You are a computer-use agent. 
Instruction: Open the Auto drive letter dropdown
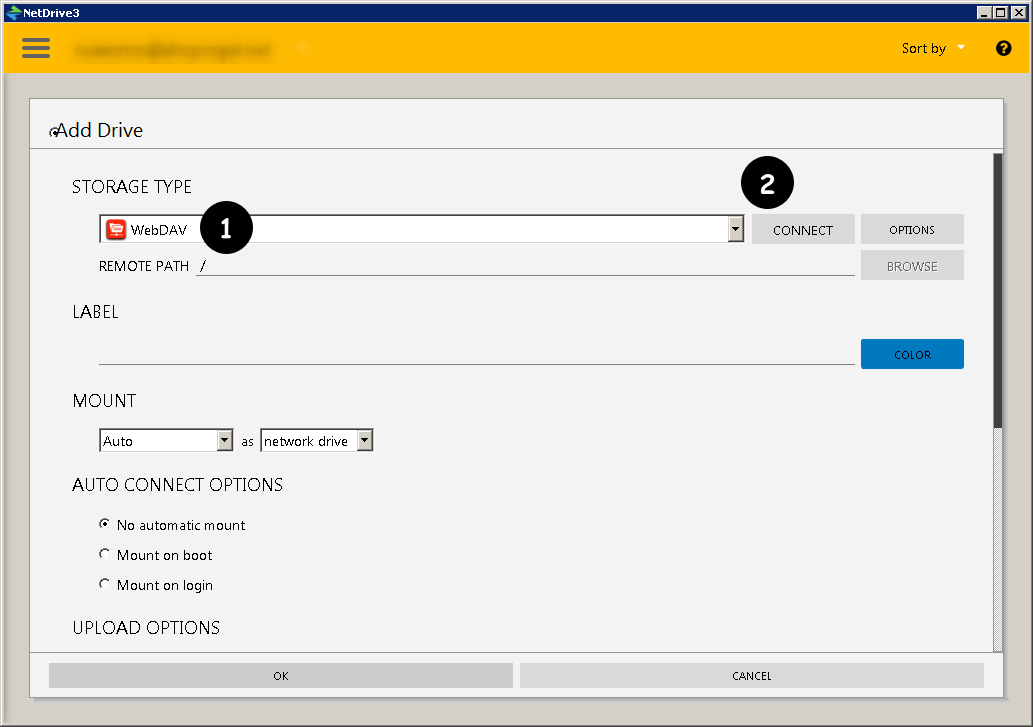225,441
